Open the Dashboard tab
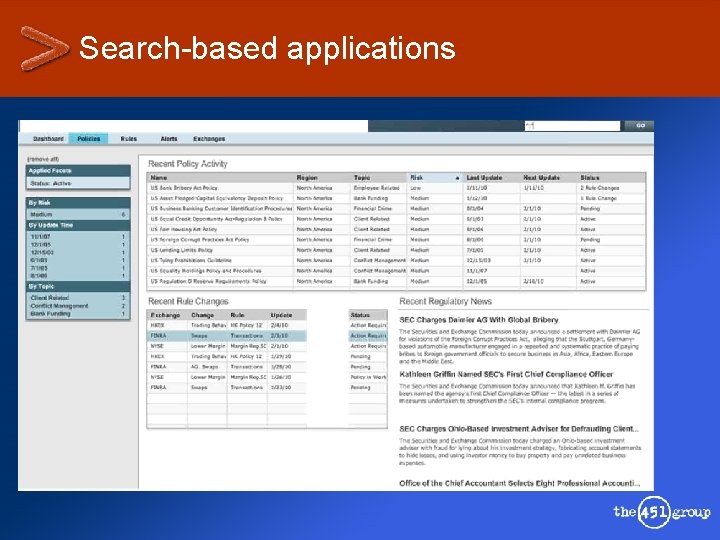 tap(48, 139)
